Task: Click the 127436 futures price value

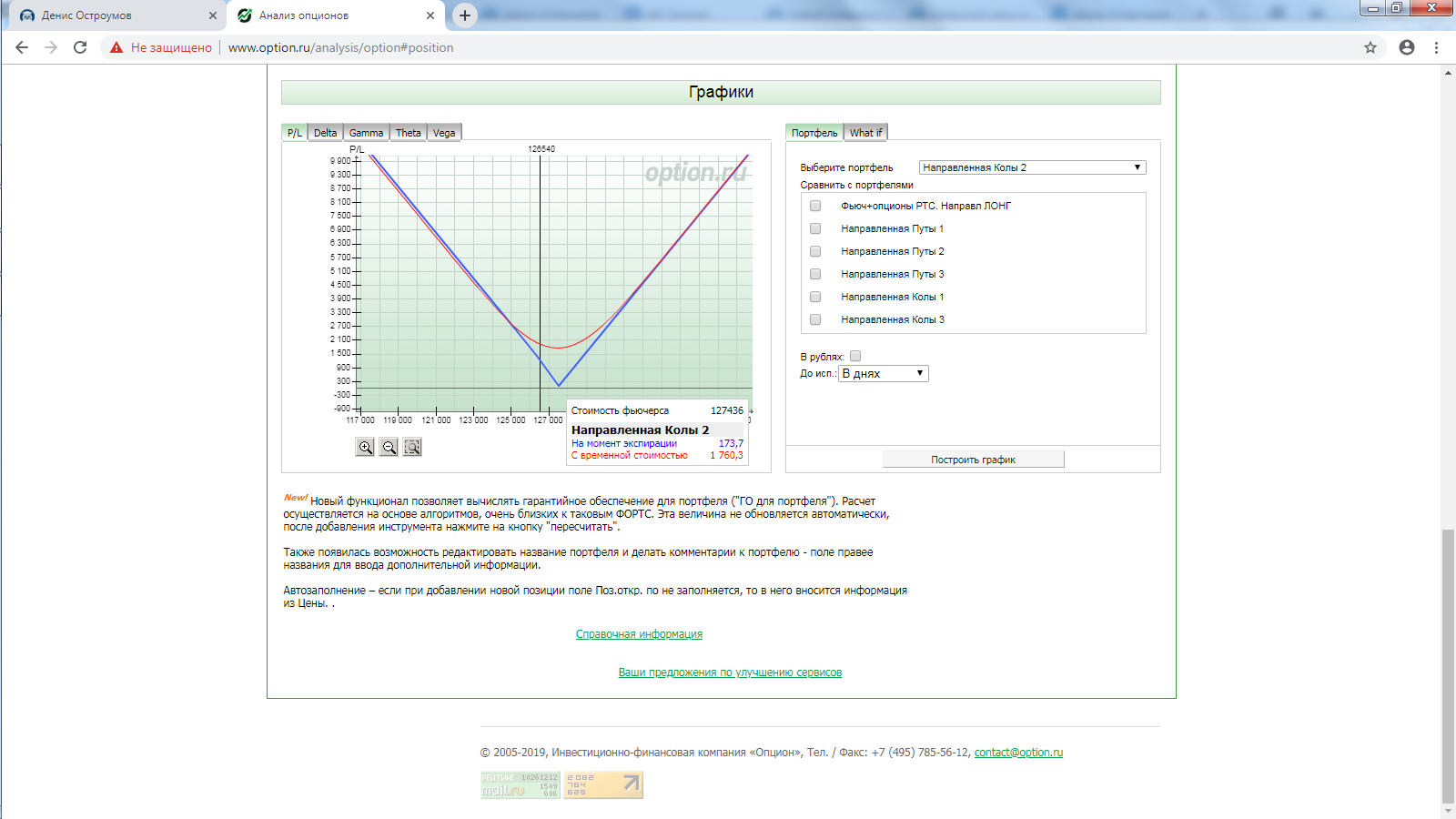Action: click(727, 410)
